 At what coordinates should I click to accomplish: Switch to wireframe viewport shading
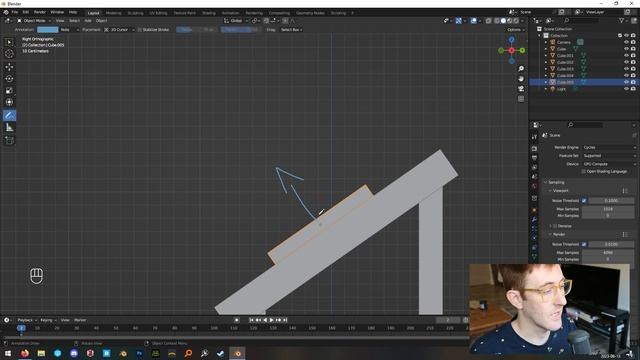(496, 21)
